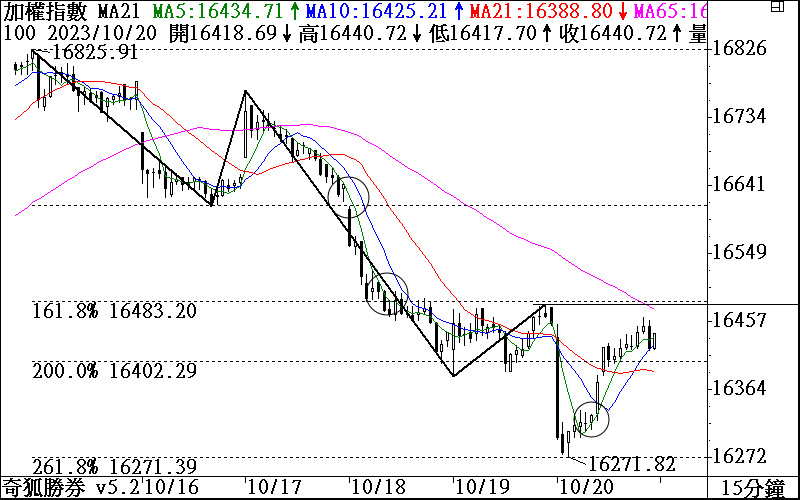The image size is (800, 500).
Task: Select the 低16417.70 low price
Action: click(x=483, y=34)
